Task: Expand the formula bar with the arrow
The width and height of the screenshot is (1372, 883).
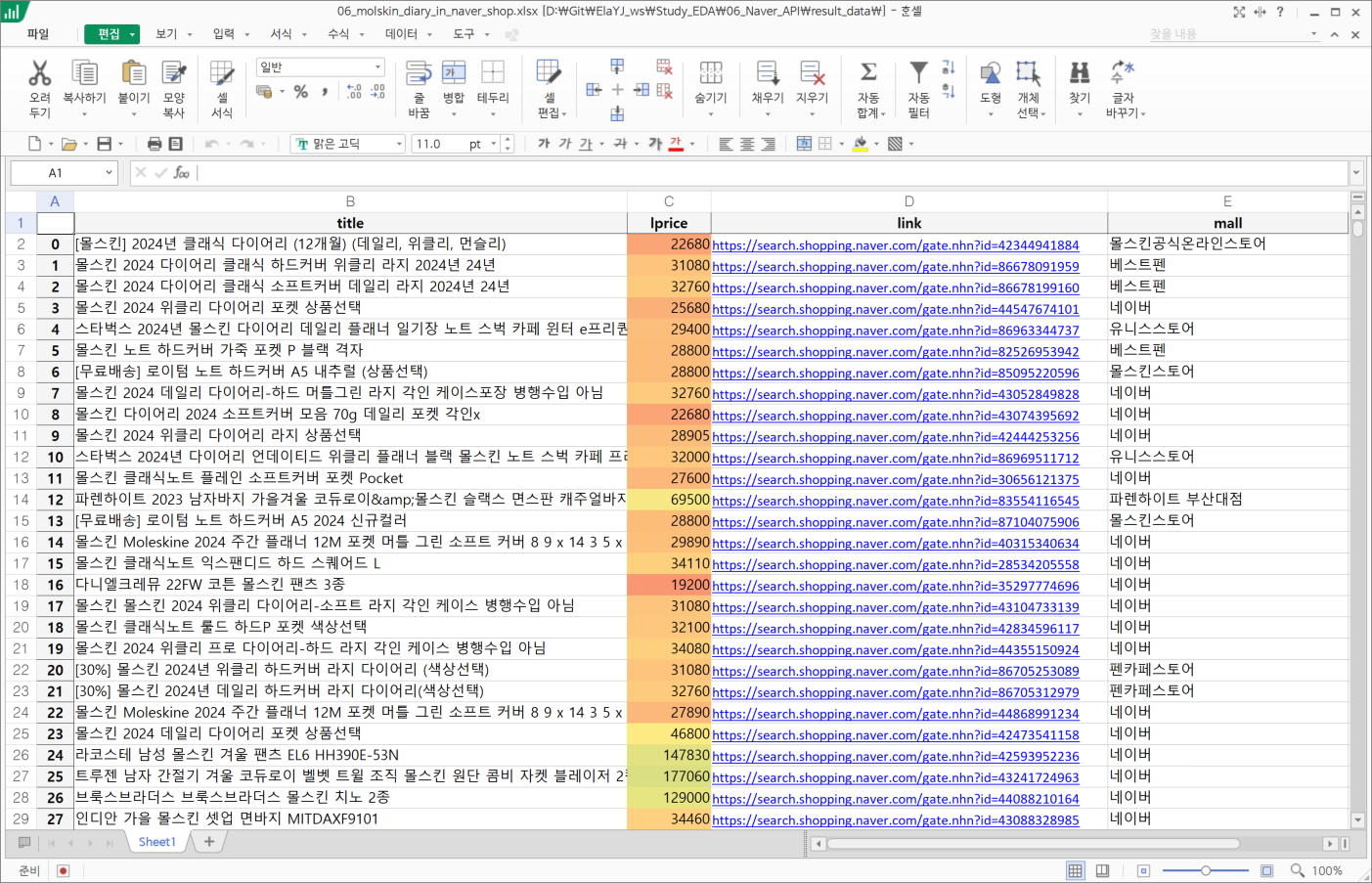Action: pos(1356,173)
